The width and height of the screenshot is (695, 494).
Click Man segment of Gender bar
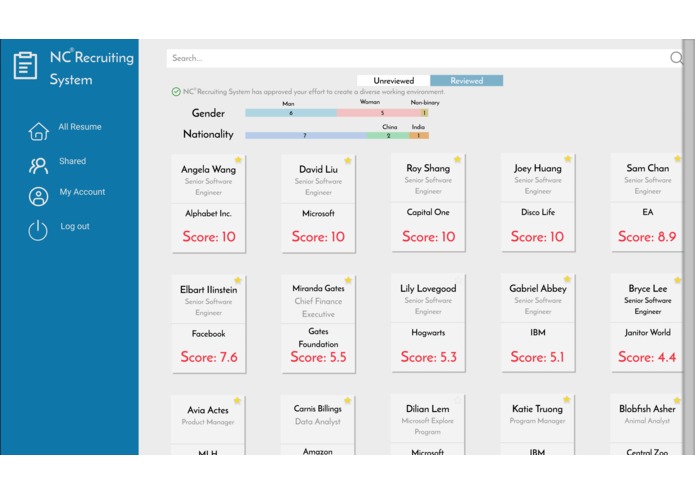291,113
